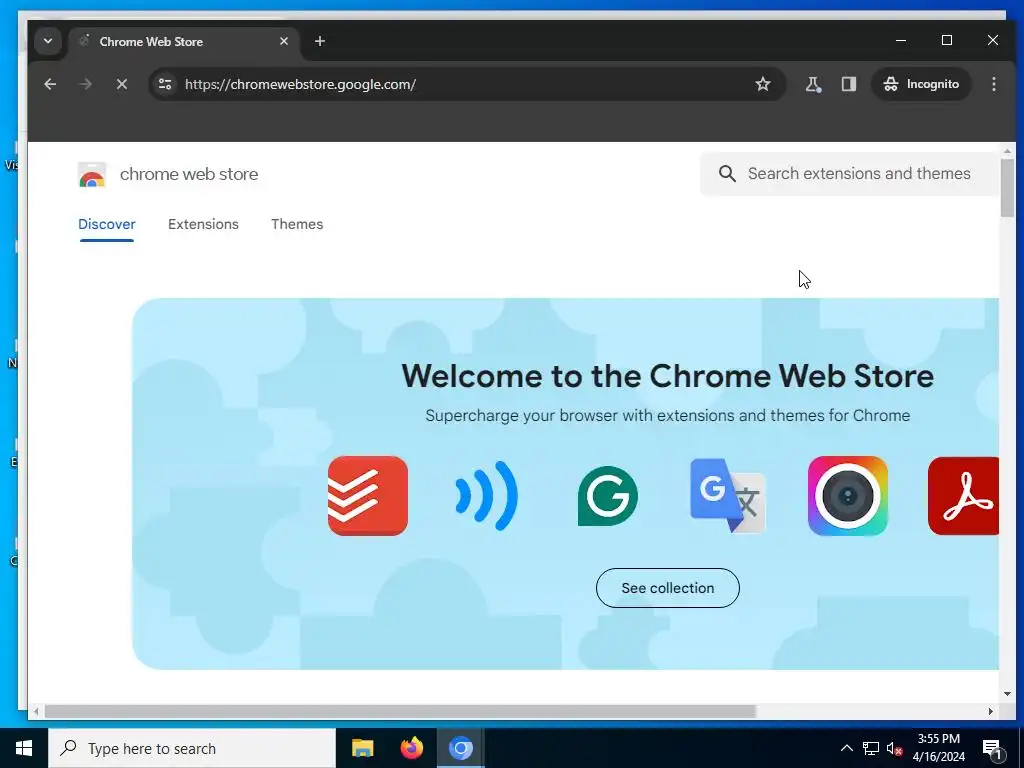The height and width of the screenshot is (768, 1024).
Task: Switch to the Discover tab
Action: coord(106,224)
